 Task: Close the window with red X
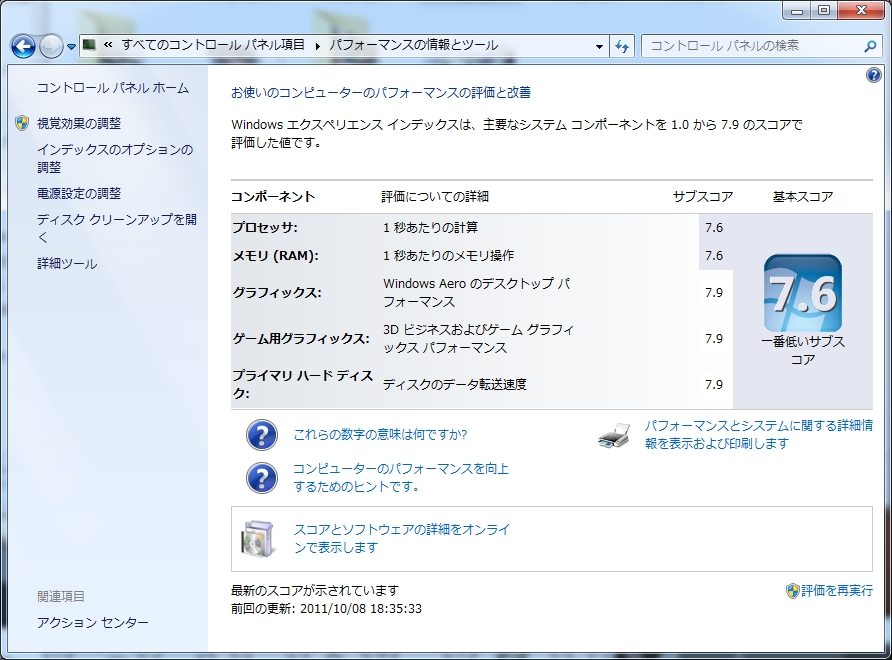click(862, 11)
